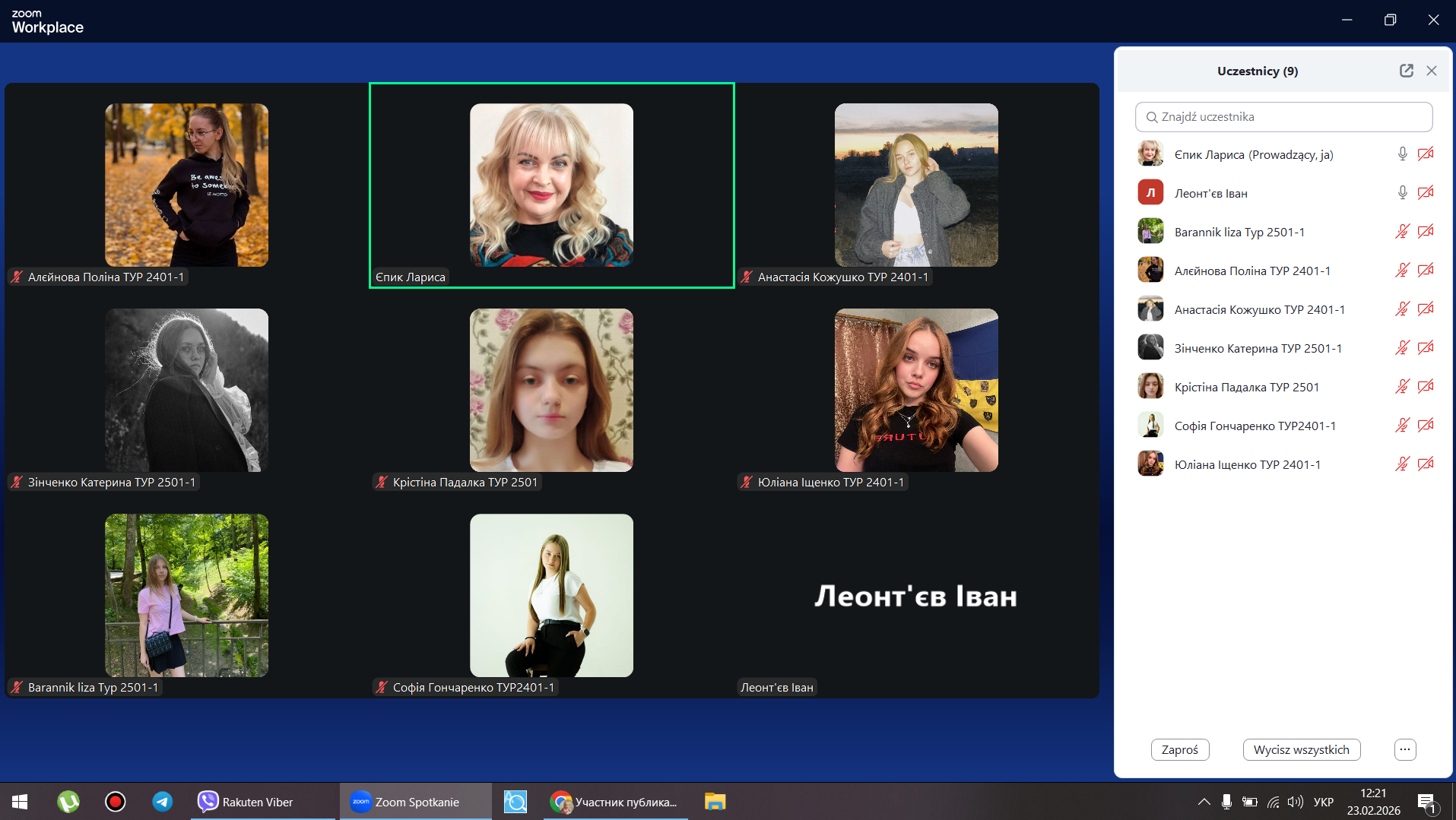The image size is (1456, 820).
Task: Open File Explorer from taskbar
Action: [x=715, y=802]
